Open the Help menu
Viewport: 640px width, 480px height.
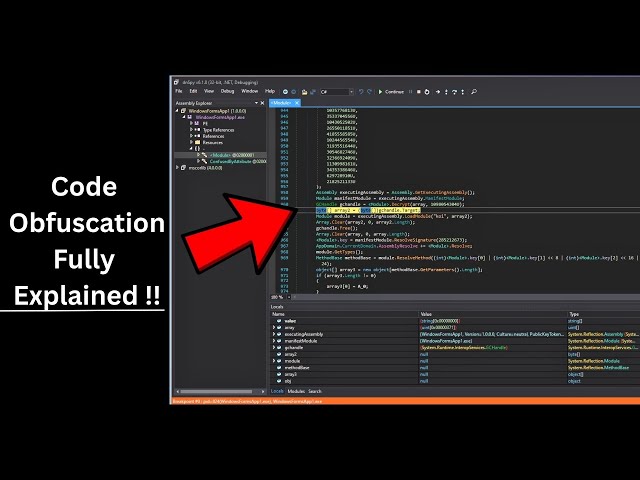(270, 91)
